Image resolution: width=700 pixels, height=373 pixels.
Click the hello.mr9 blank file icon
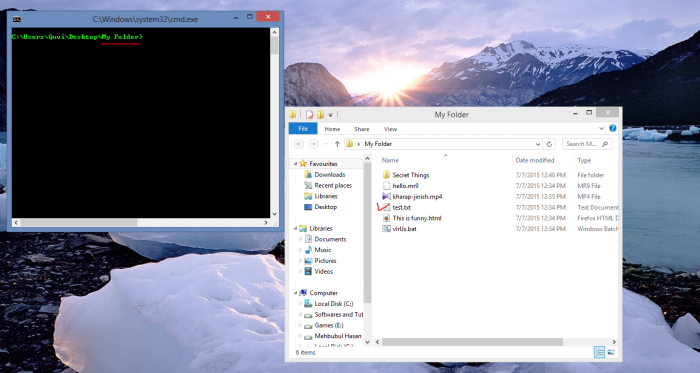pos(386,186)
